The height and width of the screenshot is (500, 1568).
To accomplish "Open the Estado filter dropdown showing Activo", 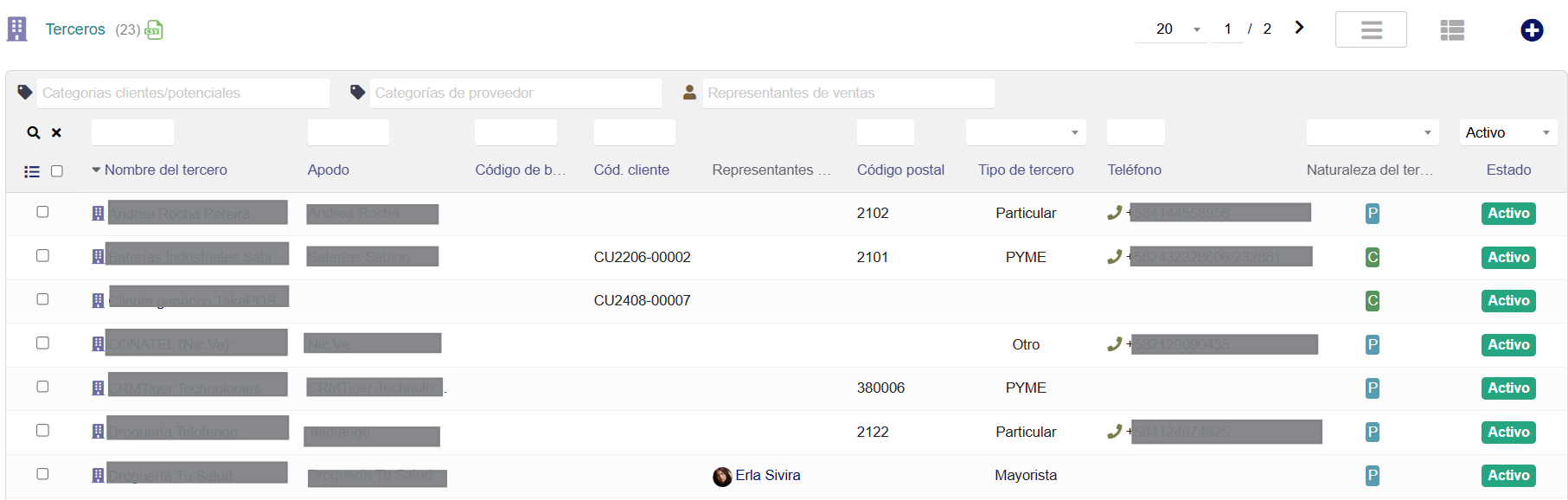I will click(x=1507, y=133).
